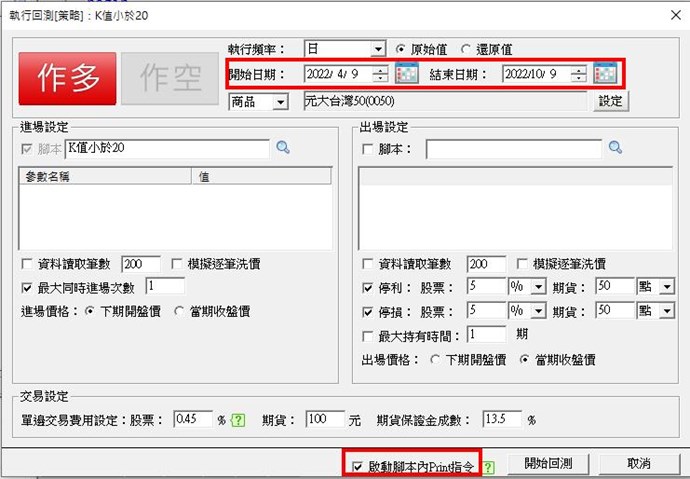Screen dimensions: 690x479
Task: Choose 當期收盤價 for entry price
Action: pos(180,311)
